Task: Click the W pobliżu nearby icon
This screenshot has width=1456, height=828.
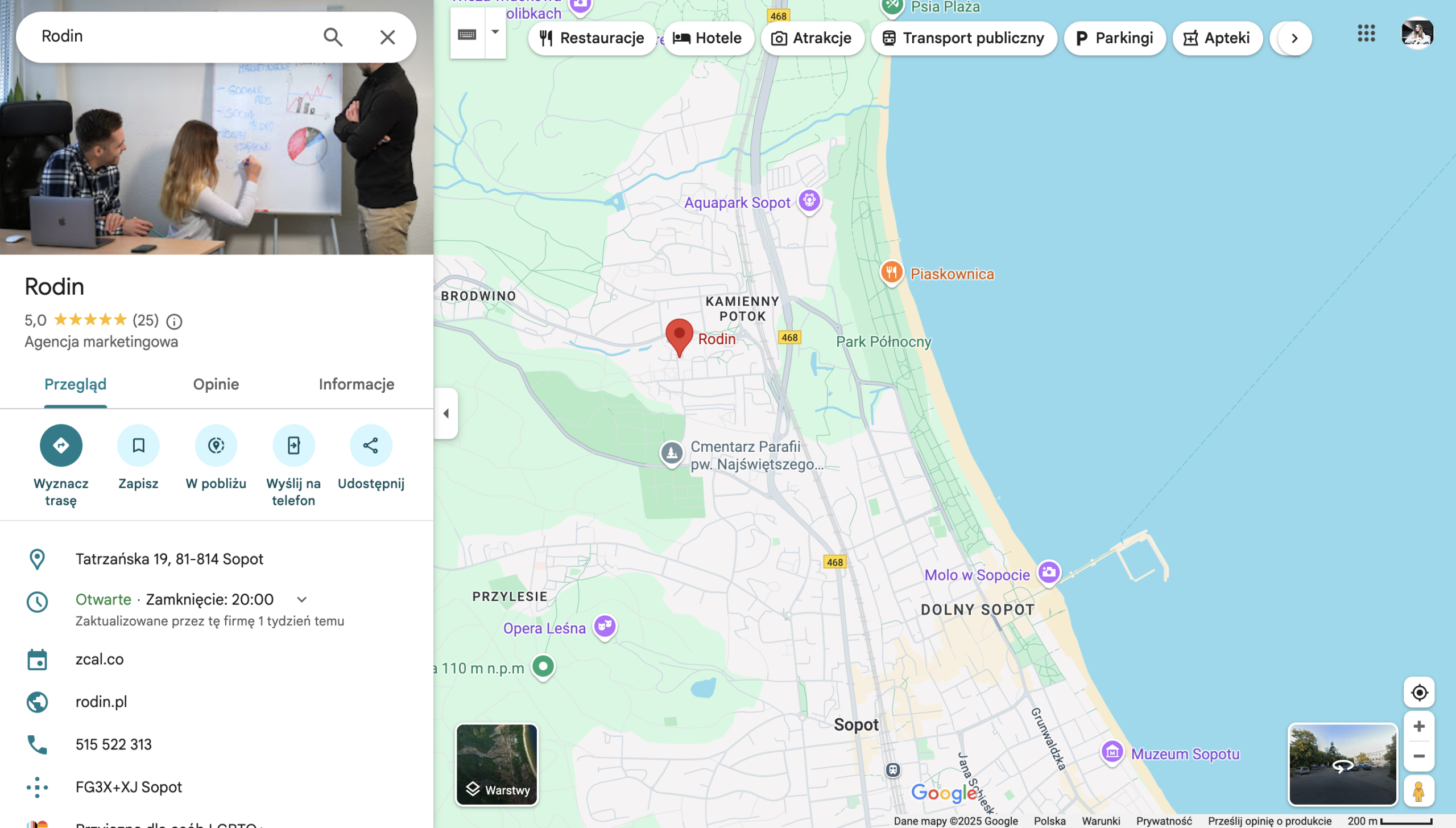Action: click(216, 446)
